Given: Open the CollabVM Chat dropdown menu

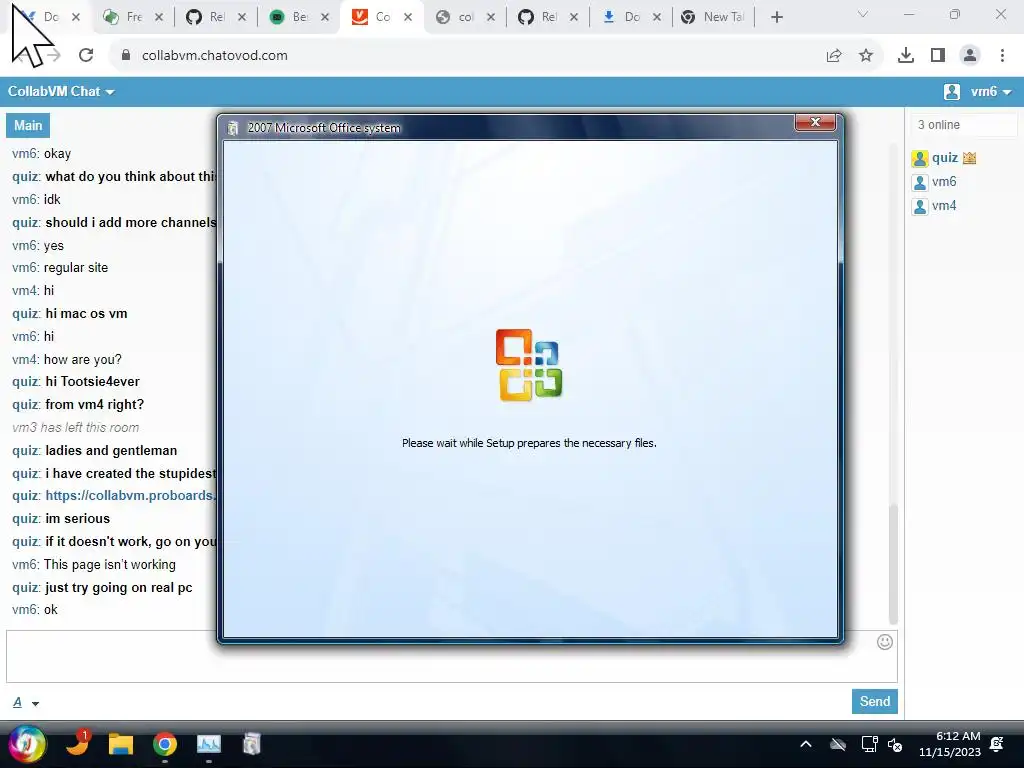Looking at the screenshot, I should 61,91.
